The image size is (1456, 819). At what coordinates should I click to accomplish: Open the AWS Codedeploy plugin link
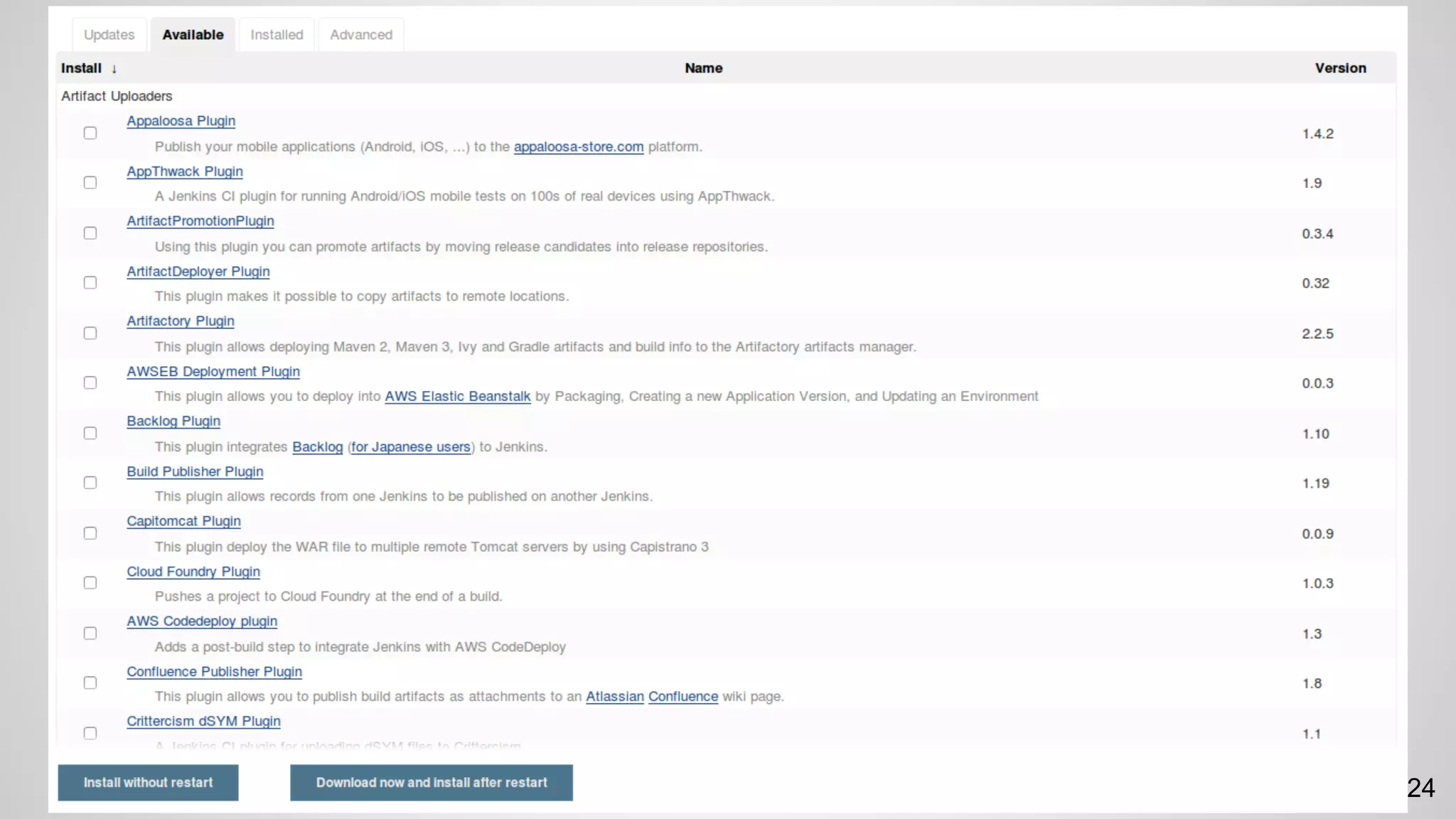click(x=202, y=621)
